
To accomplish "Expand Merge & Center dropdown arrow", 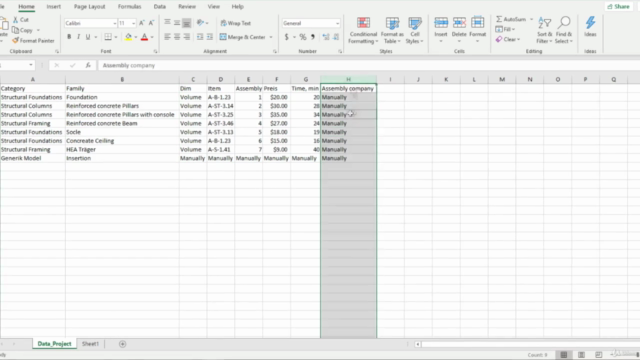I will [x=271, y=37].
